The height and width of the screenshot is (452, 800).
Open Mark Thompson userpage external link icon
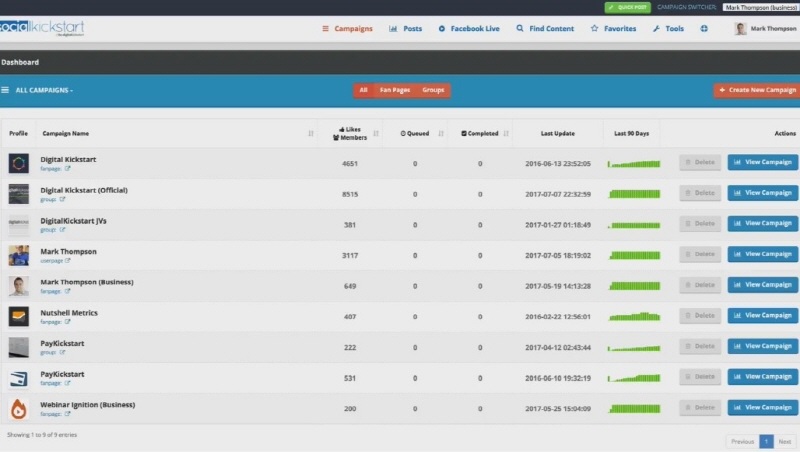pyautogui.click(x=68, y=260)
